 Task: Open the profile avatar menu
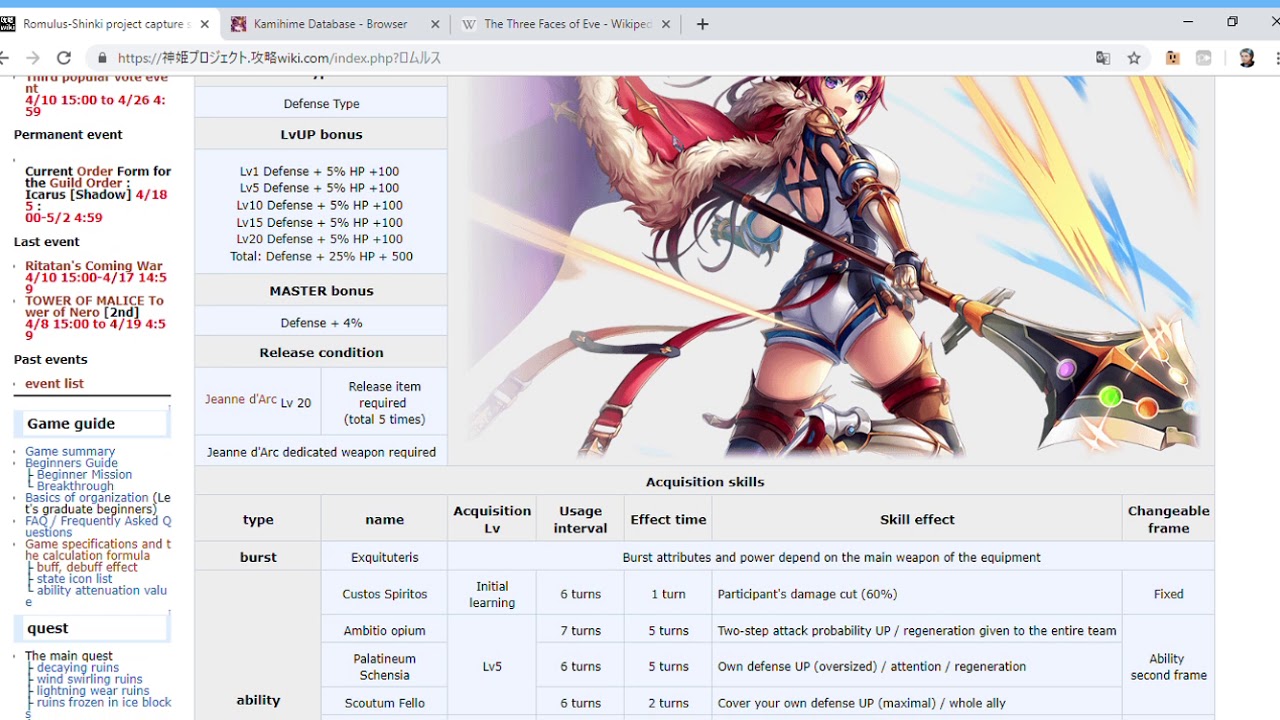tap(1246, 58)
